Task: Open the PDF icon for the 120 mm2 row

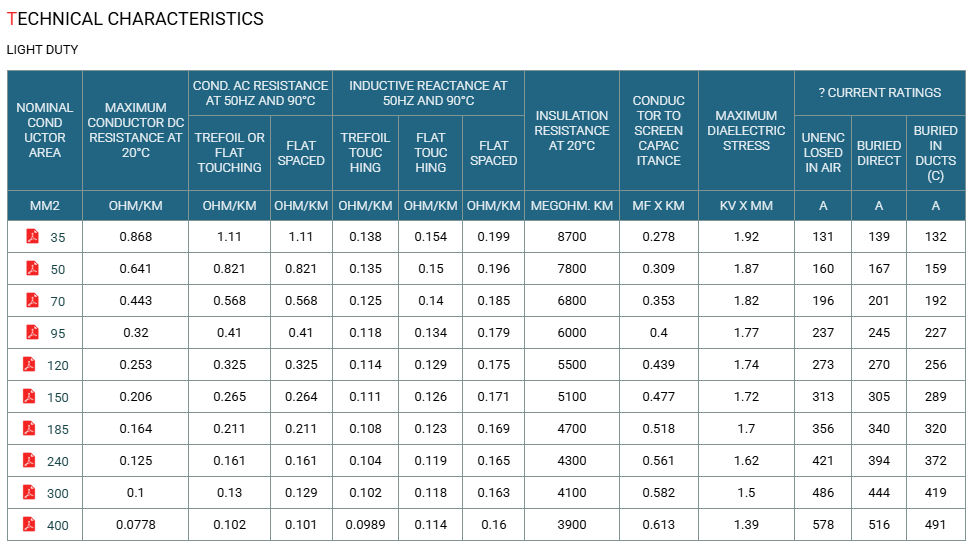Action: (x=29, y=364)
